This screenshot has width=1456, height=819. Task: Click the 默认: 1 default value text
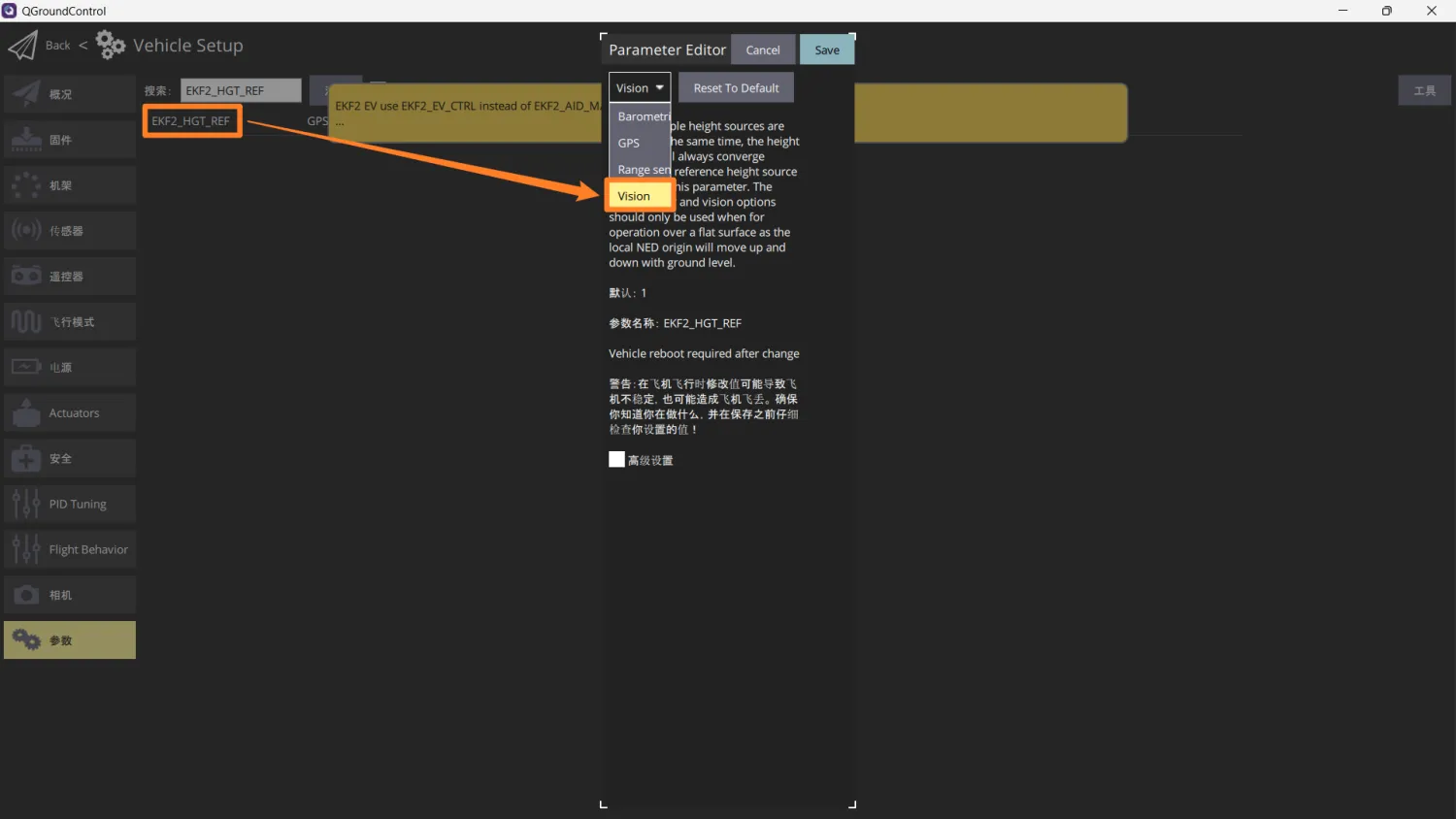tap(627, 293)
